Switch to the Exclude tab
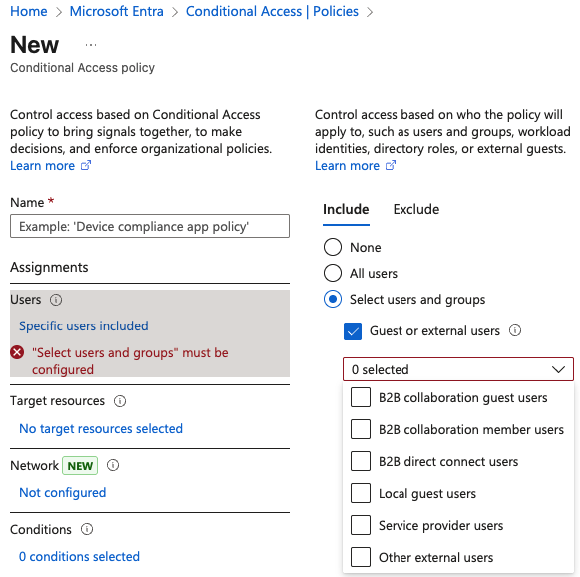580x577 pixels. (x=416, y=210)
